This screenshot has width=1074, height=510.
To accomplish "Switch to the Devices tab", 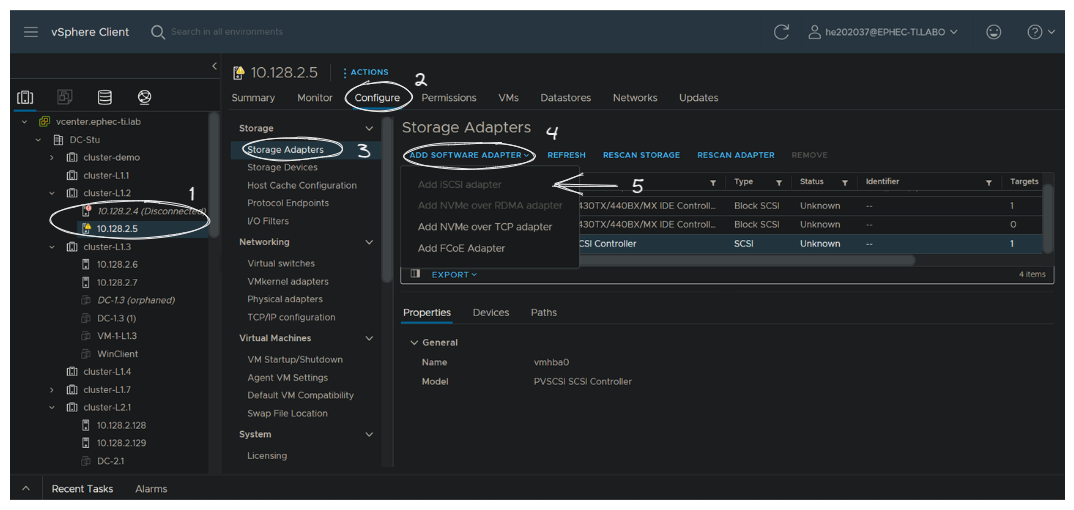I will tap(491, 312).
